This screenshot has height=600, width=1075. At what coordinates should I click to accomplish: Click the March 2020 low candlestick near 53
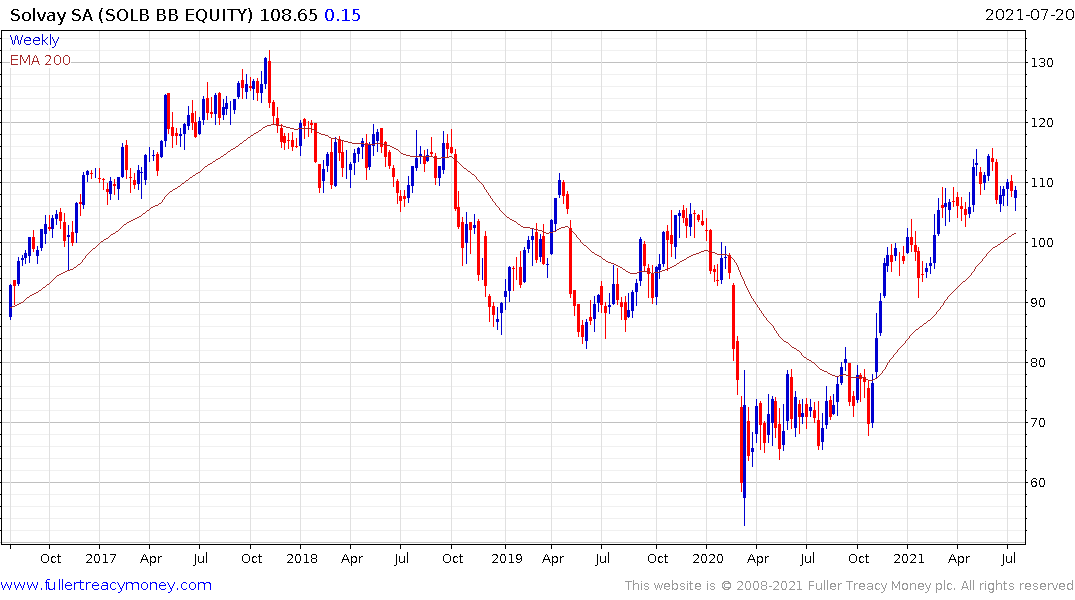coord(745,449)
